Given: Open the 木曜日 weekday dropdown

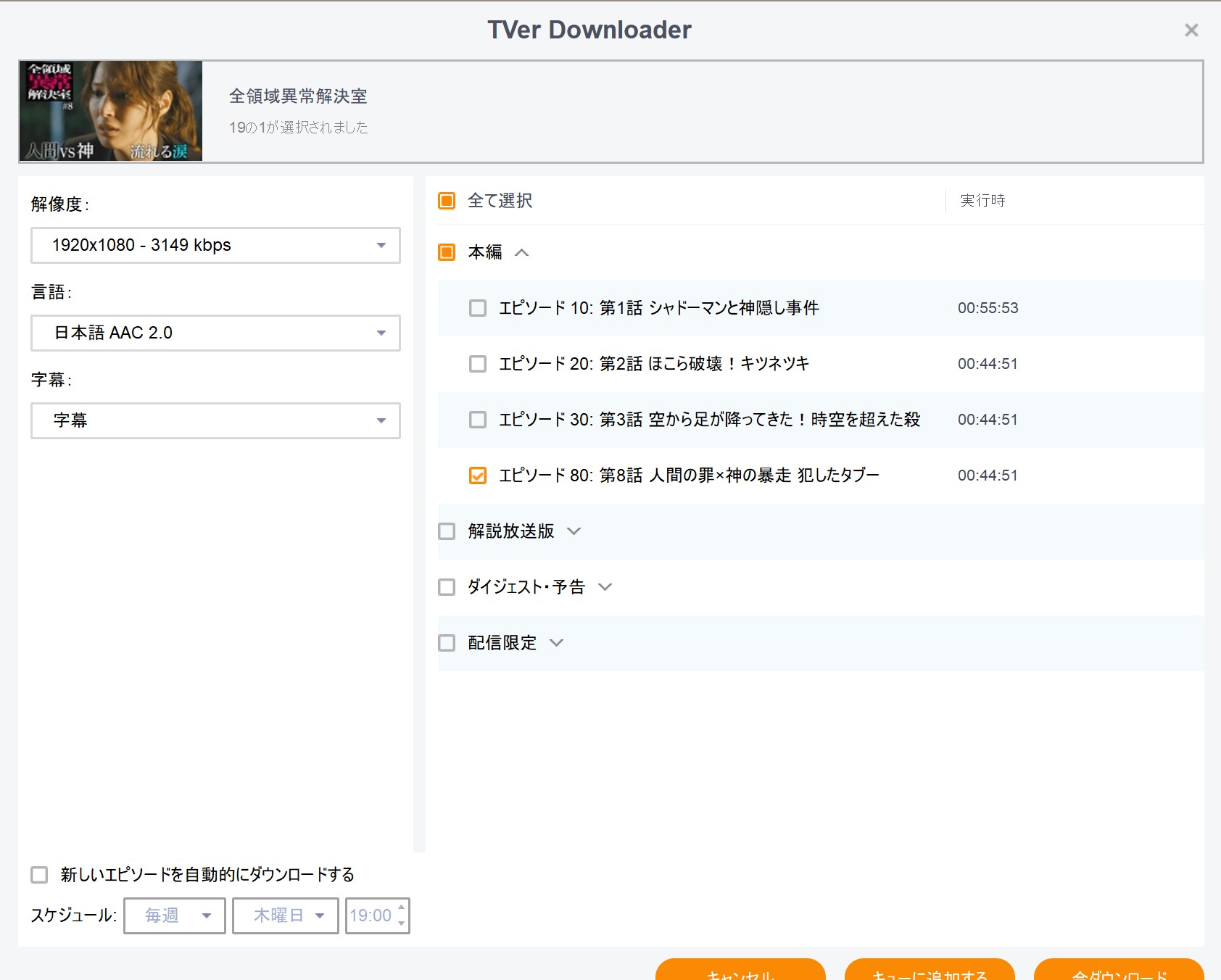Looking at the screenshot, I should click(x=286, y=915).
